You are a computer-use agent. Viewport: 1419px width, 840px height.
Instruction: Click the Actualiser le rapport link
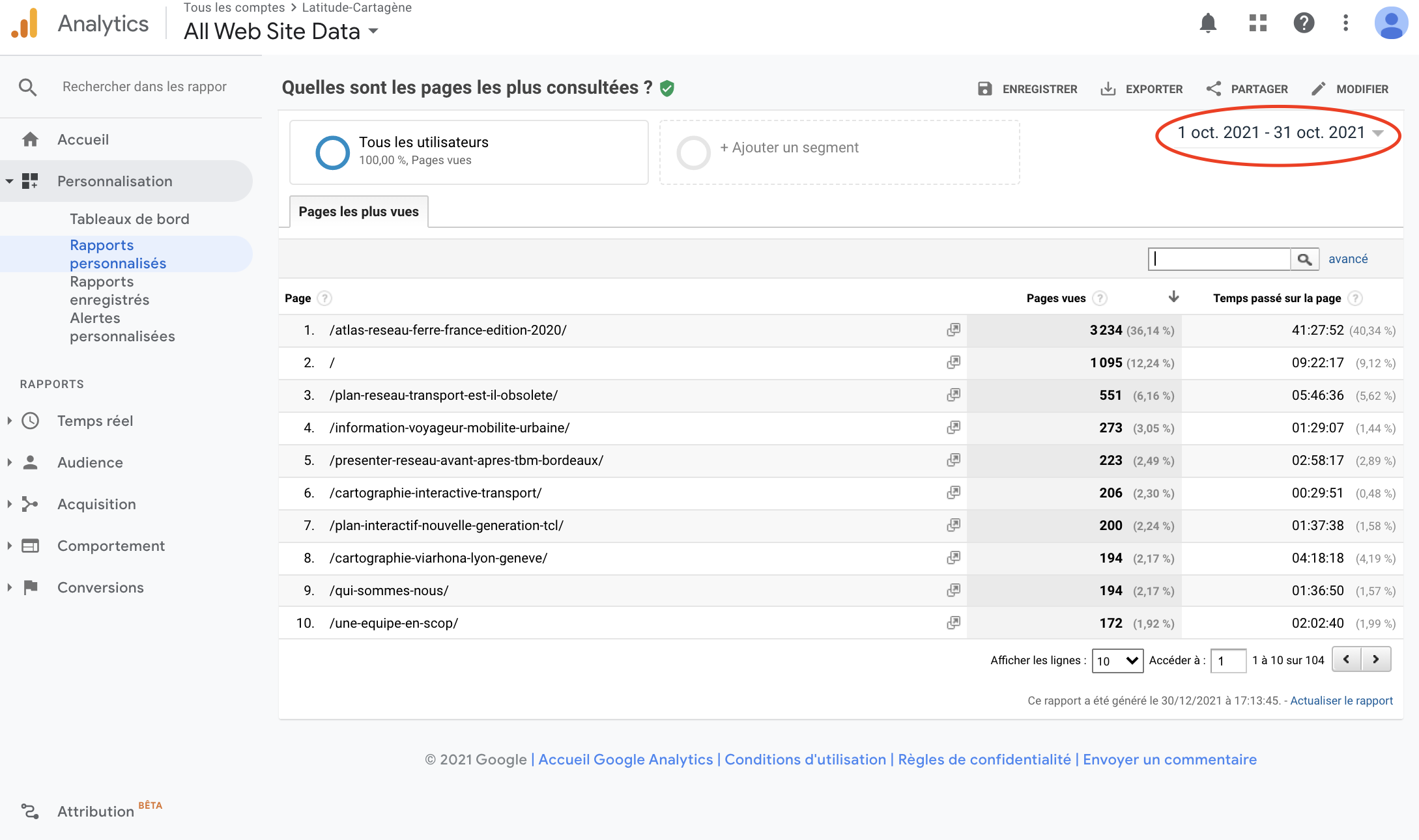click(x=1341, y=701)
